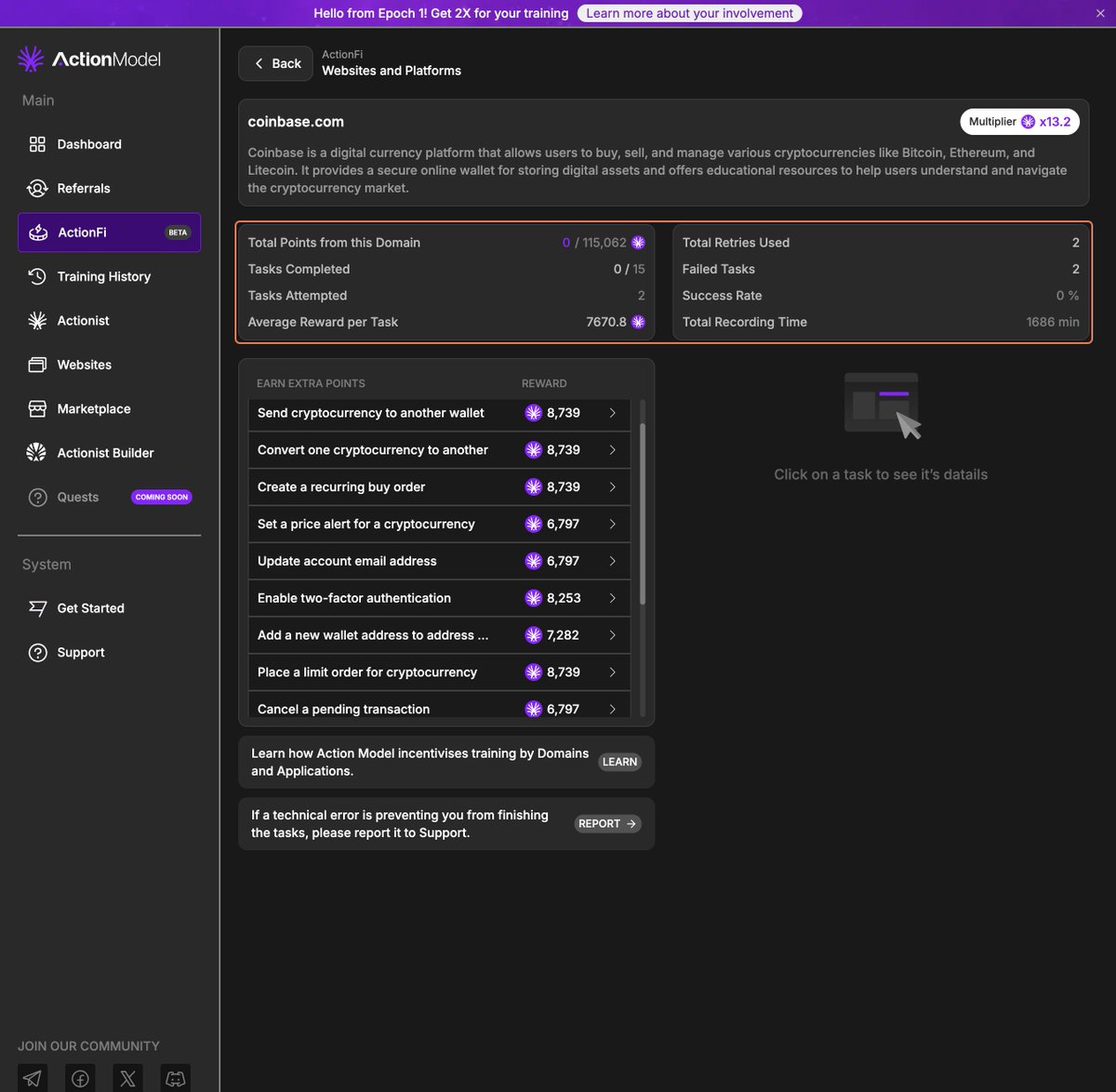Image resolution: width=1116 pixels, height=1092 pixels.
Task: Expand Create a recurring buy order chevron
Action: (612, 487)
